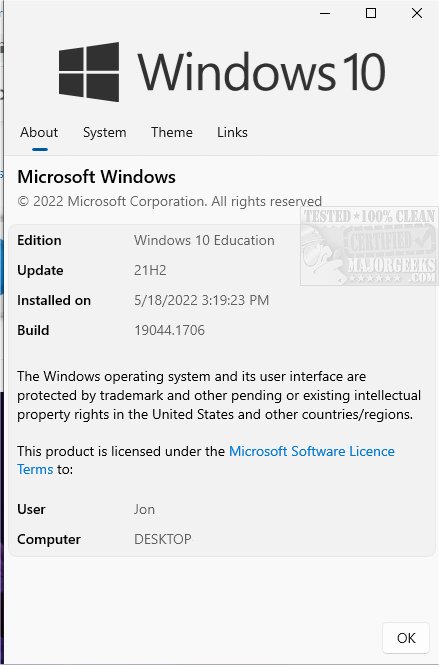Click the Update label
The width and height of the screenshot is (439, 665).
[40, 271]
